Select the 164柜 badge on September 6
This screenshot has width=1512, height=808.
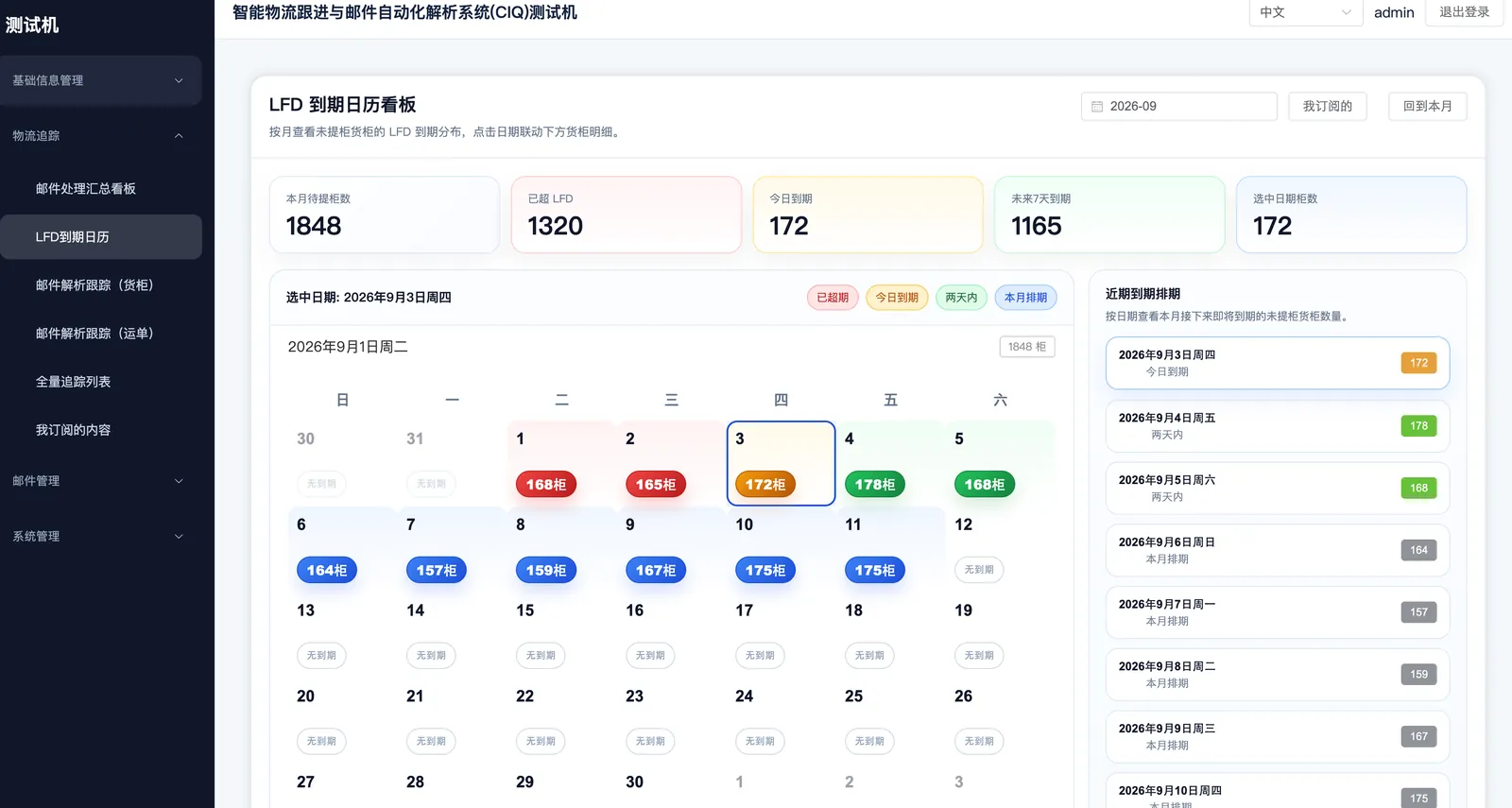[327, 571]
